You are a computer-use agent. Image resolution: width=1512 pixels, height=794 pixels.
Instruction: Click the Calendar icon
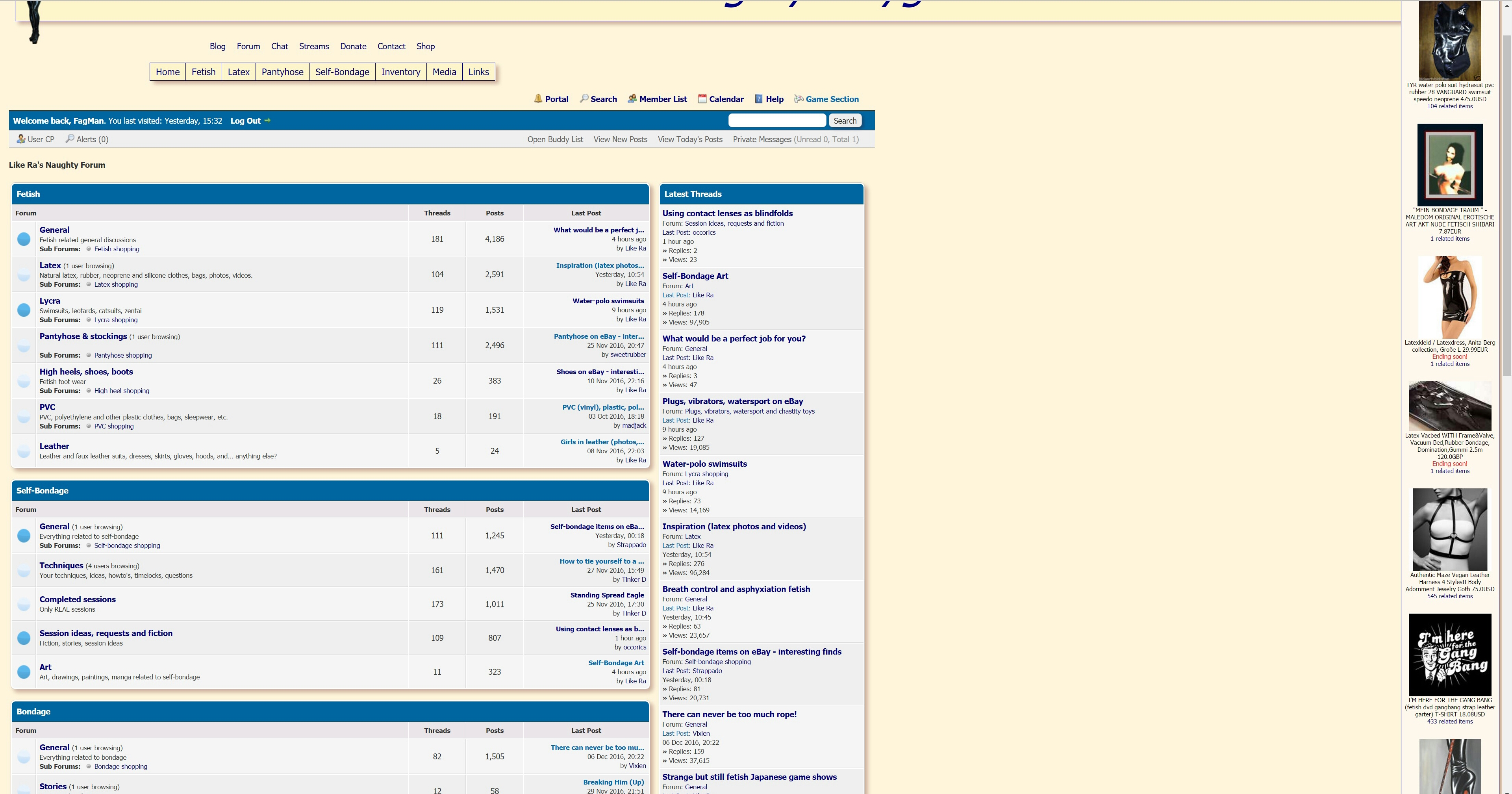pyautogui.click(x=702, y=99)
